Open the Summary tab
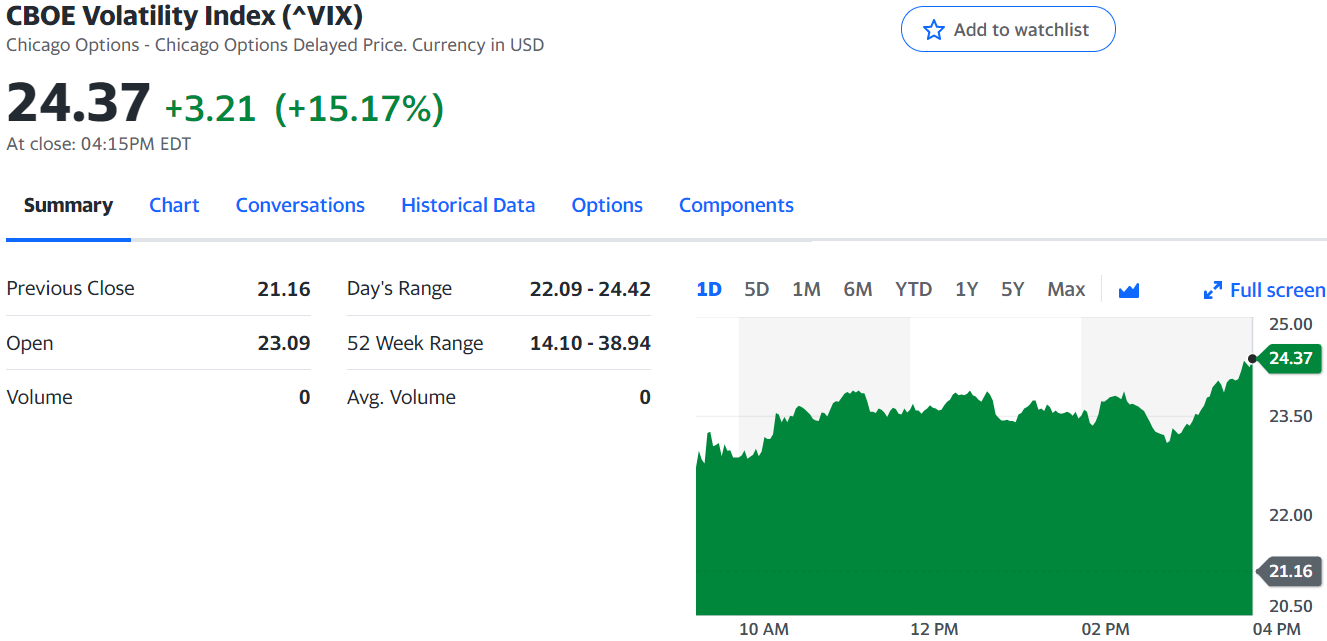1327x641 pixels. 68,205
